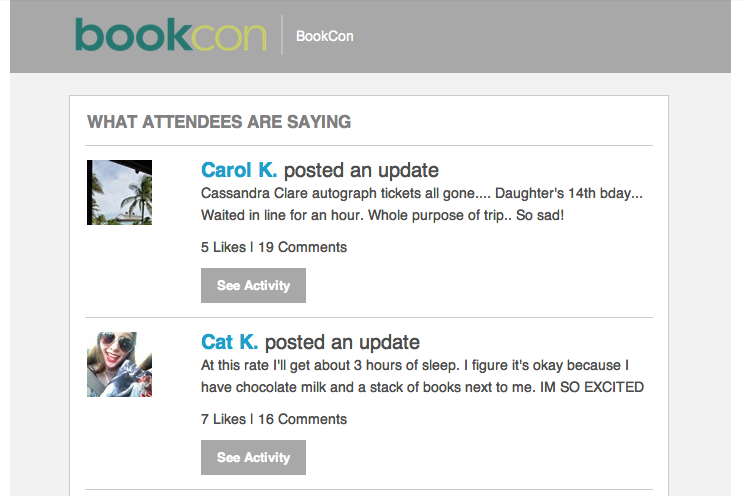Click the green "con" part of the logo
Viewport: 746px width, 496px height.
coord(229,35)
